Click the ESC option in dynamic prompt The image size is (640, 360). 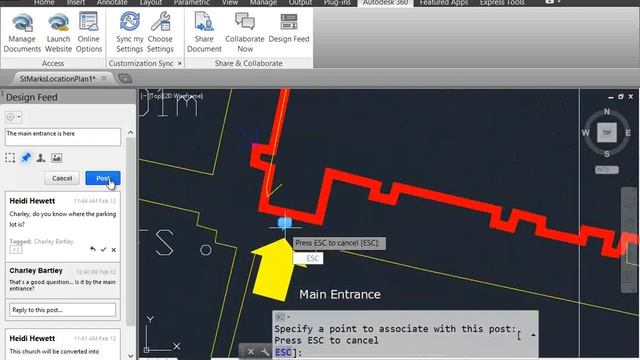pyautogui.click(x=308, y=258)
